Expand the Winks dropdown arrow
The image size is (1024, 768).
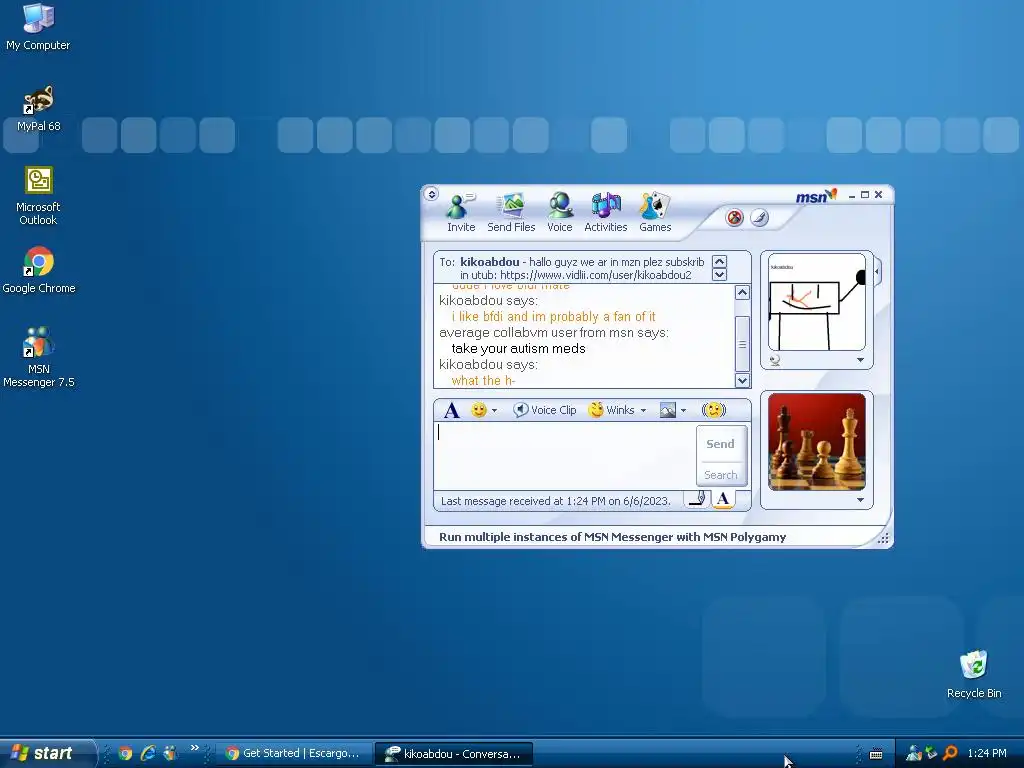pos(643,411)
